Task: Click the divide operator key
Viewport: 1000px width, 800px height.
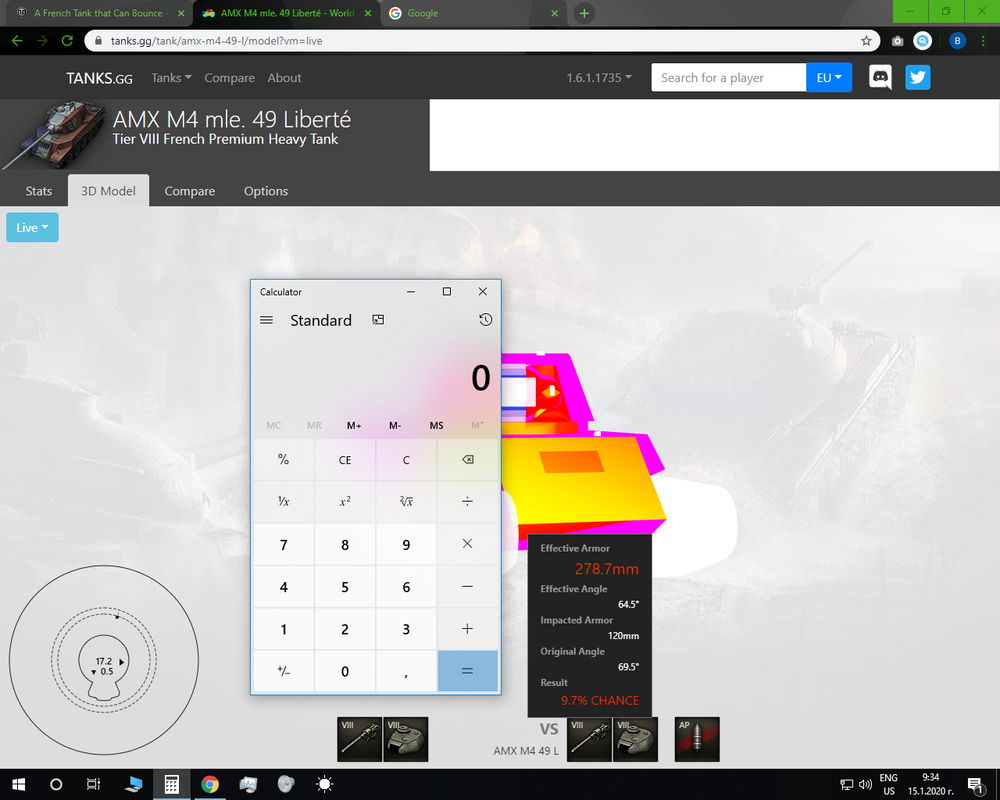Action: (x=467, y=501)
